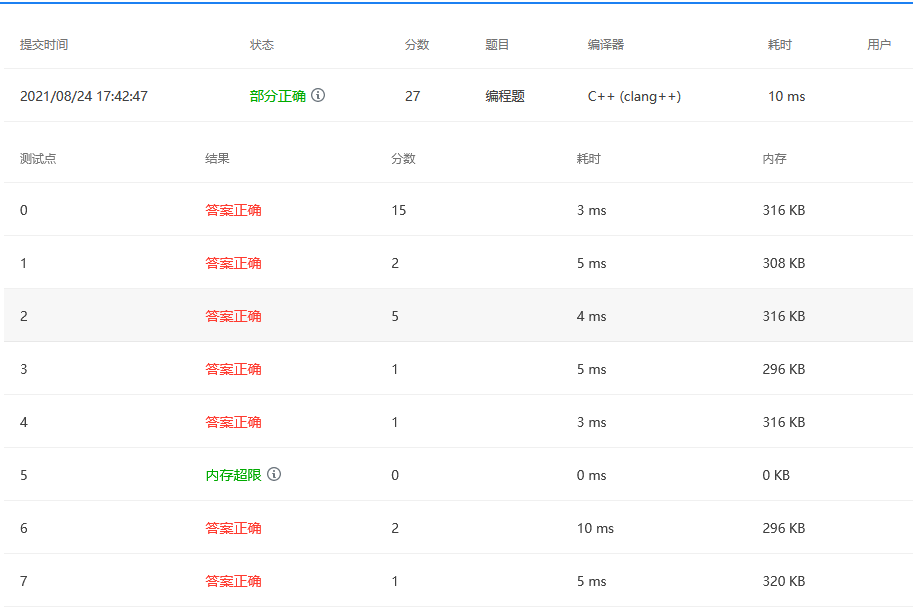913x610 pixels.
Task: Click score 5 of test point 2
Action: point(395,316)
